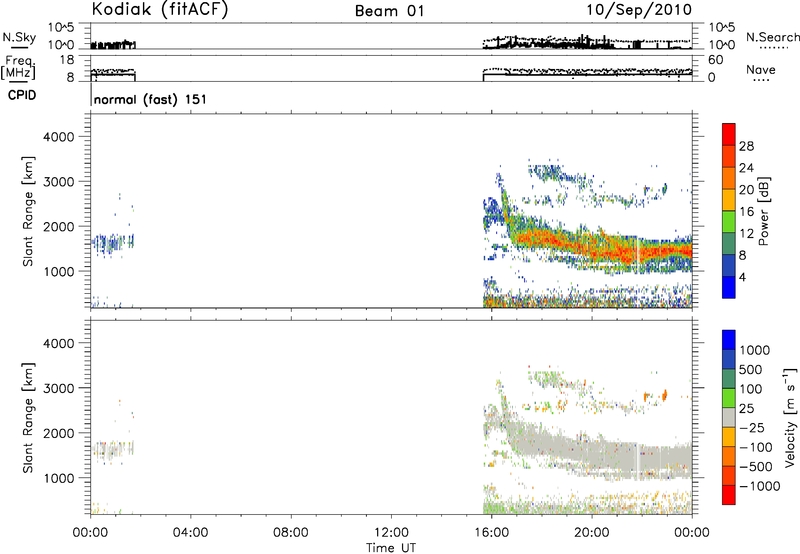Click the "18" frequency axis tick label
Image resolution: width=800 pixels, height=554 pixels.
click(x=67, y=60)
